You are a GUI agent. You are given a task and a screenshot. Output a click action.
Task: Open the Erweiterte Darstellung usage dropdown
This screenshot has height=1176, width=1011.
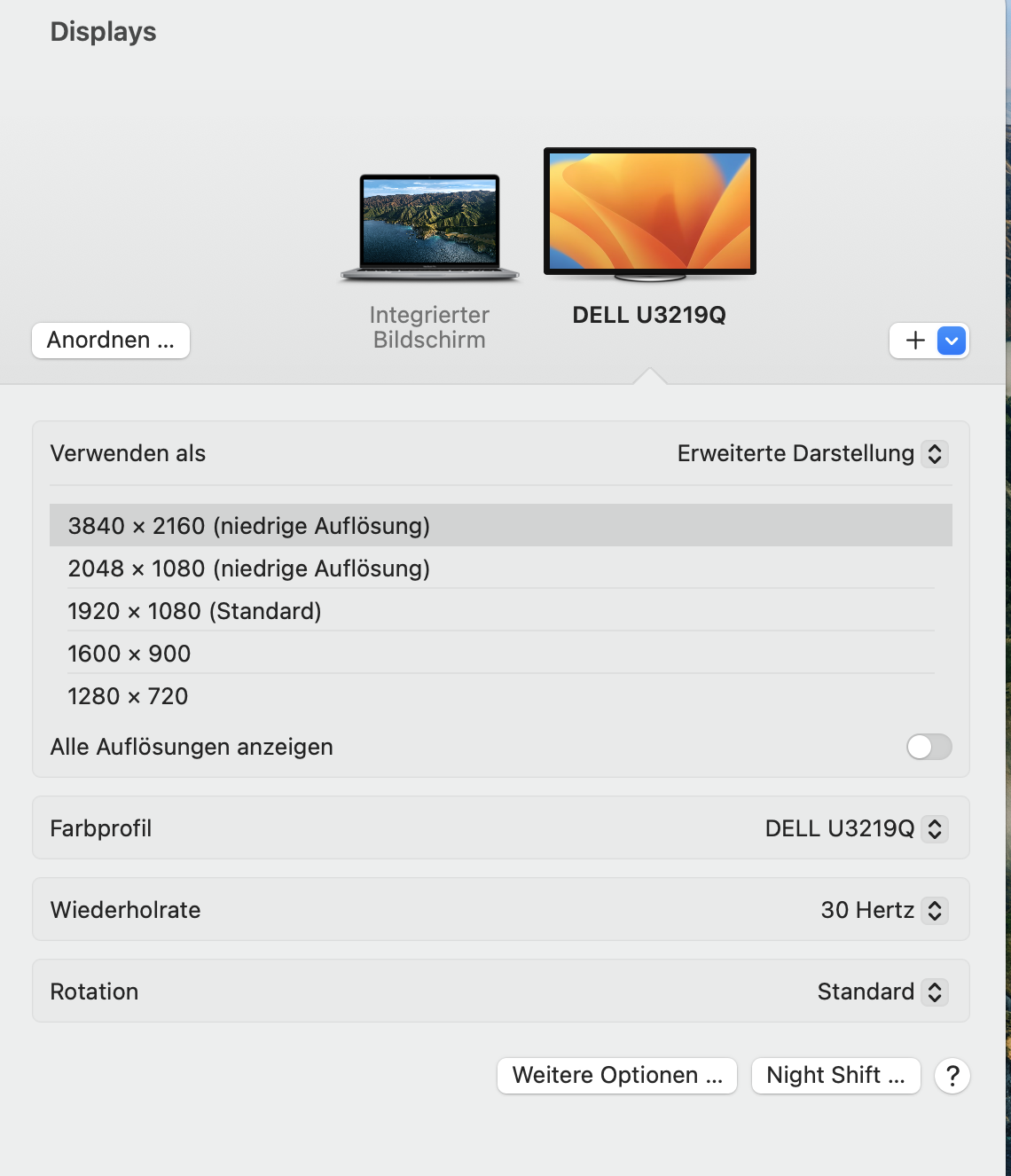[812, 453]
